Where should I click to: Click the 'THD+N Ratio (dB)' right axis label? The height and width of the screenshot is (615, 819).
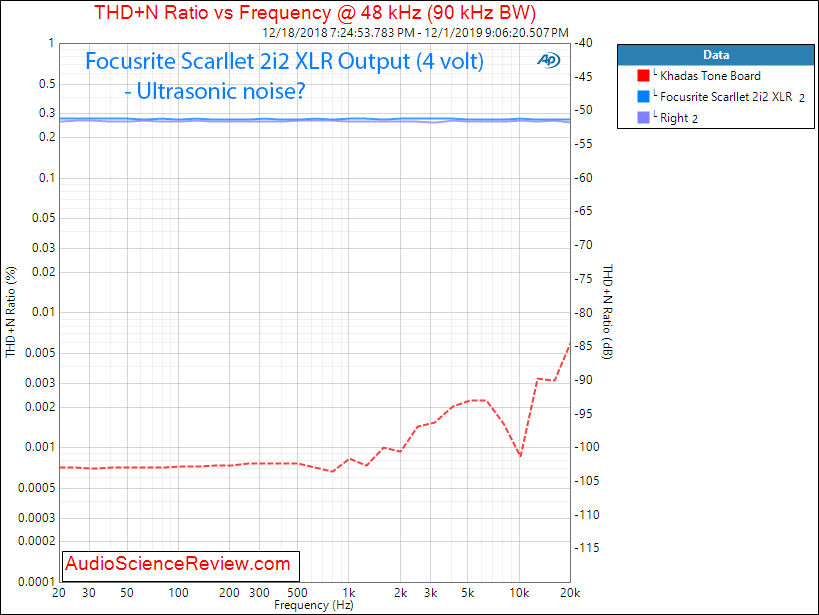pyautogui.click(x=607, y=312)
